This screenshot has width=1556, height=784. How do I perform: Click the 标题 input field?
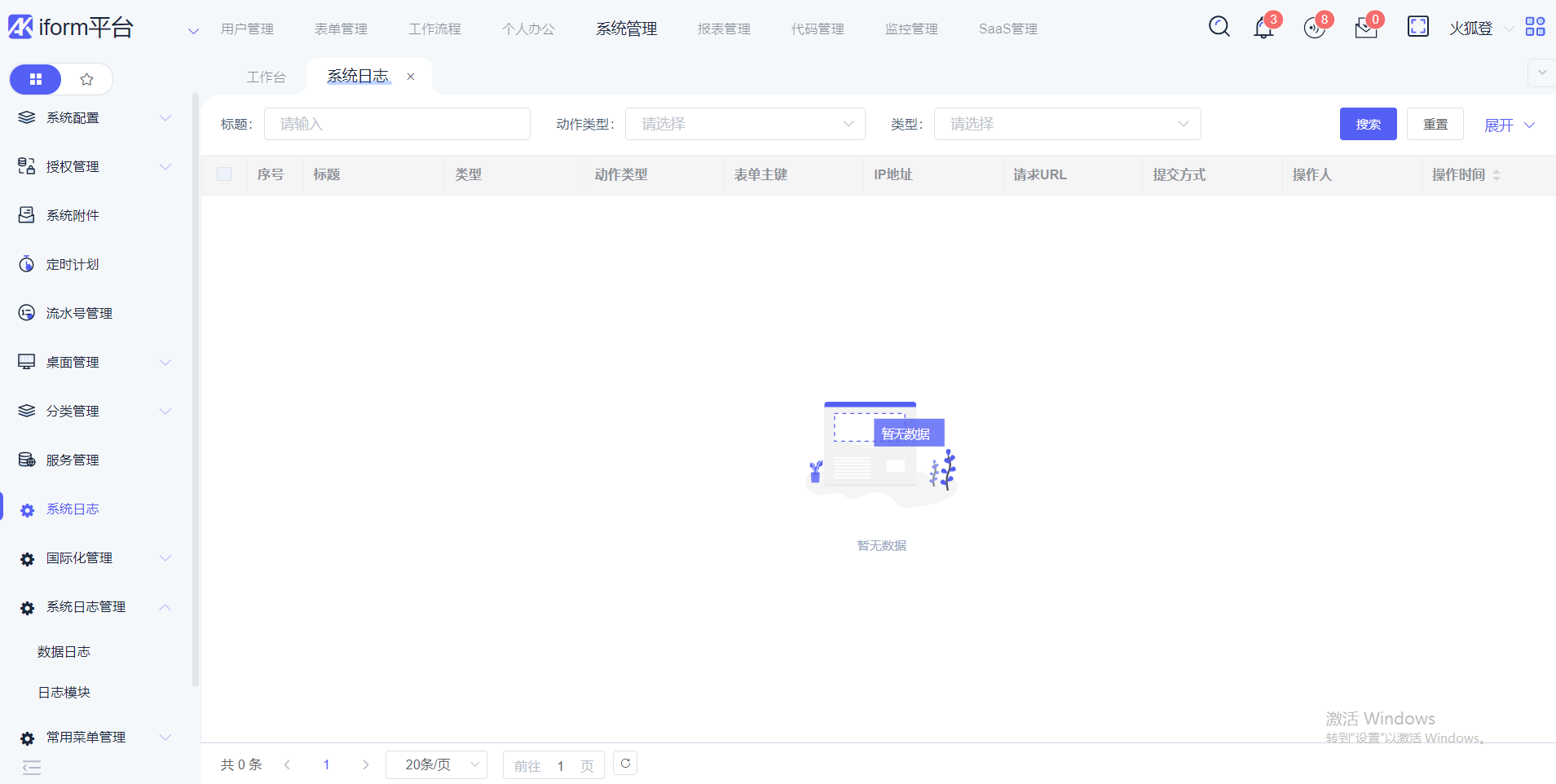tap(397, 124)
